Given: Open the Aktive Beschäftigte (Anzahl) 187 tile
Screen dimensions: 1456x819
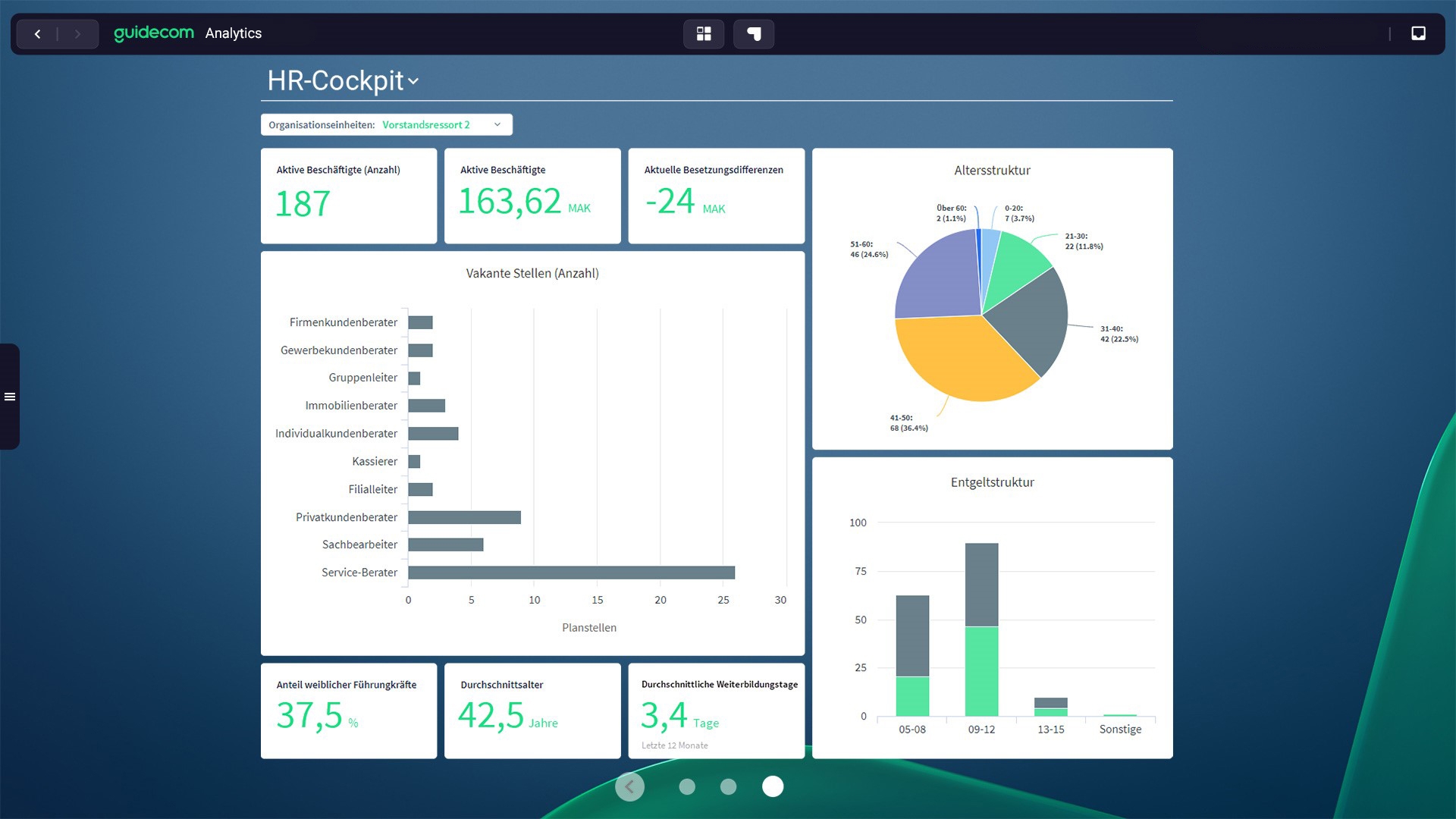Looking at the screenshot, I should (348, 196).
